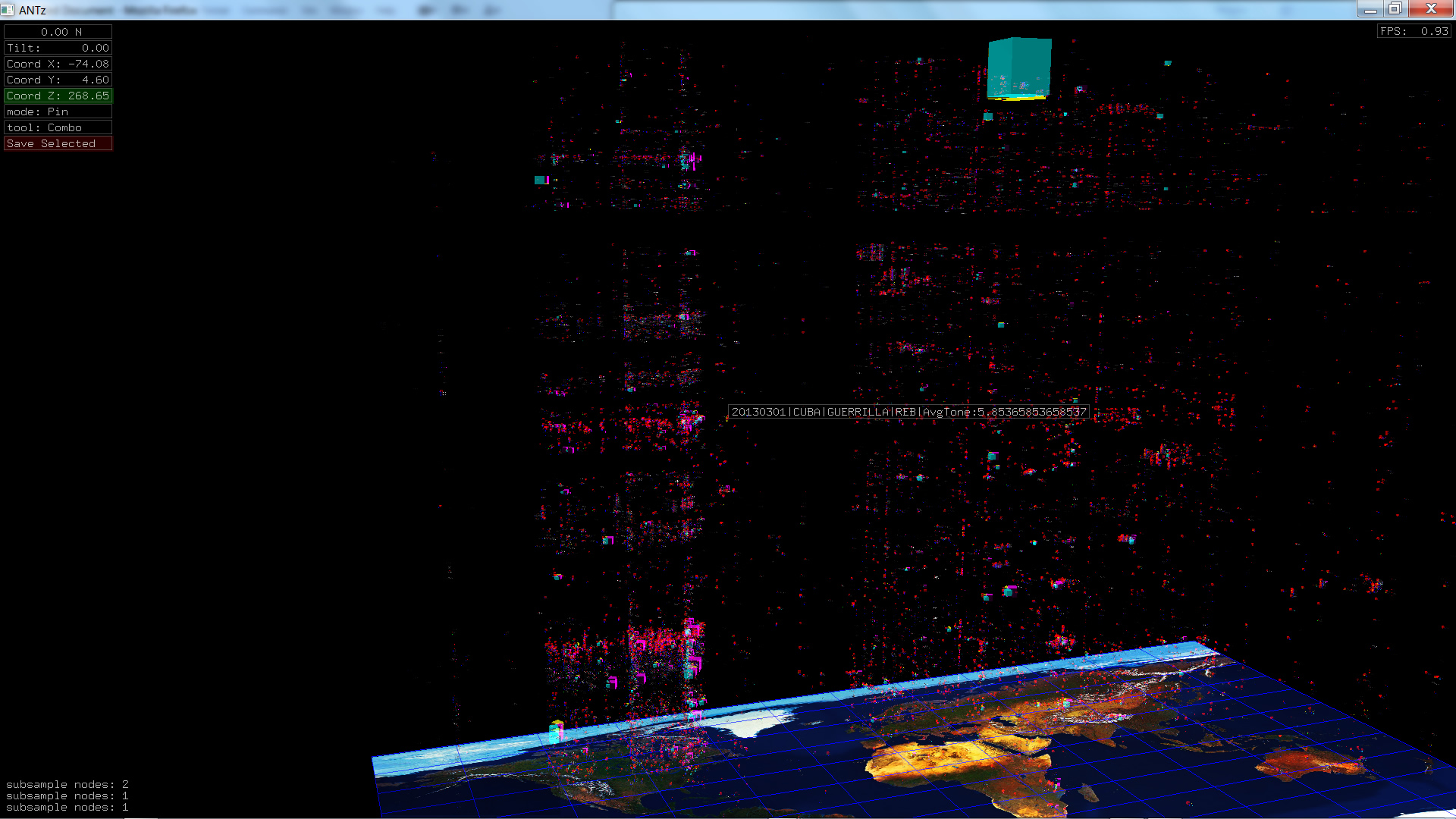Image resolution: width=1456 pixels, height=819 pixels.
Task: Select the highlighted Coord Z field
Action: point(58,96)
